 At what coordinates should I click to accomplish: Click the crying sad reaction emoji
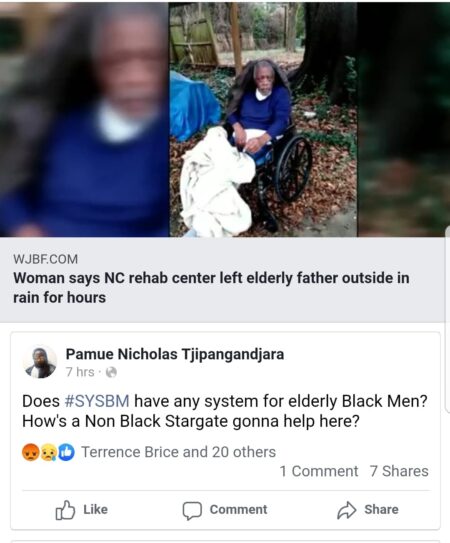48,452
